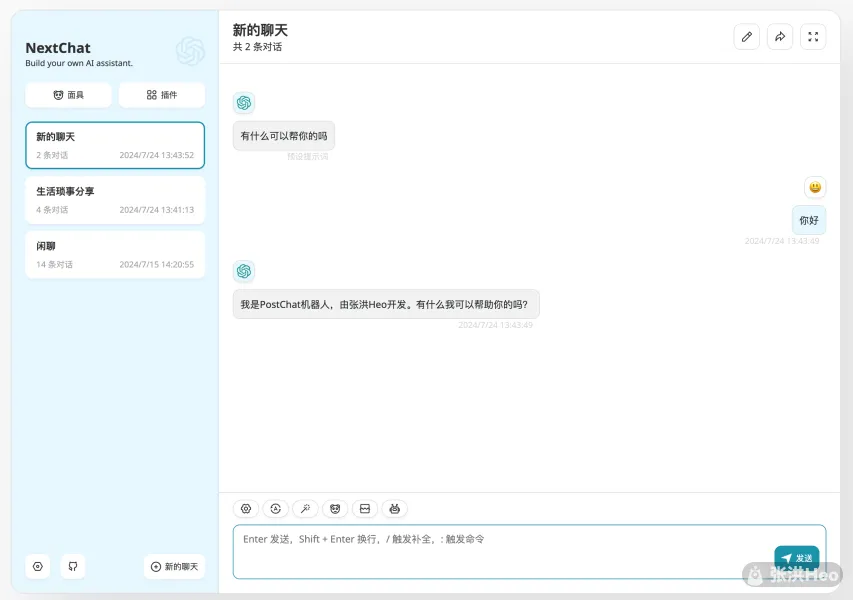Viewport: 853px width, 600px height.
Task: Click the 预设提示词 label under first message
Action: pos(308,157)
